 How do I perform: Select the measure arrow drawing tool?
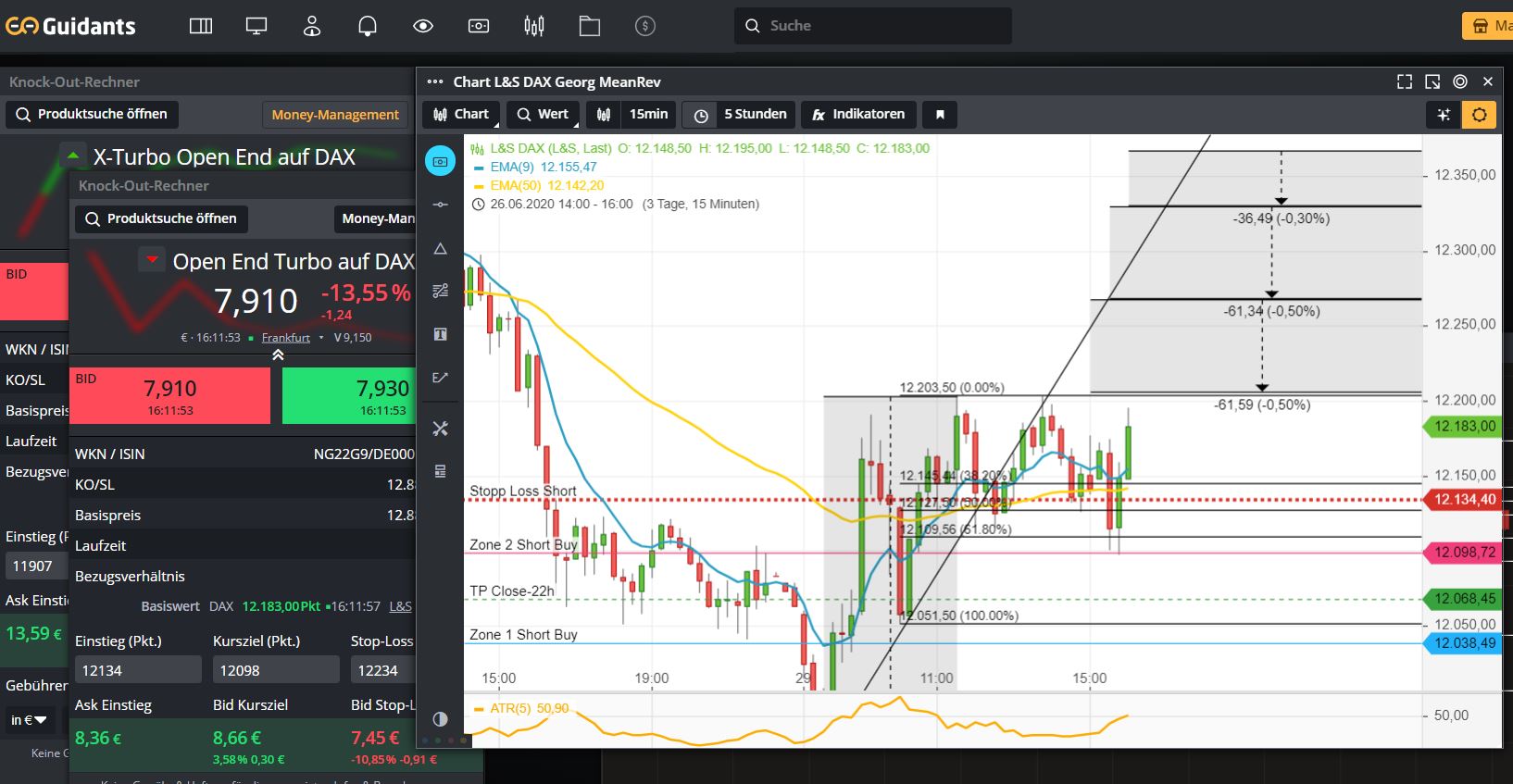pyautogui.click(x=440, y=378)
